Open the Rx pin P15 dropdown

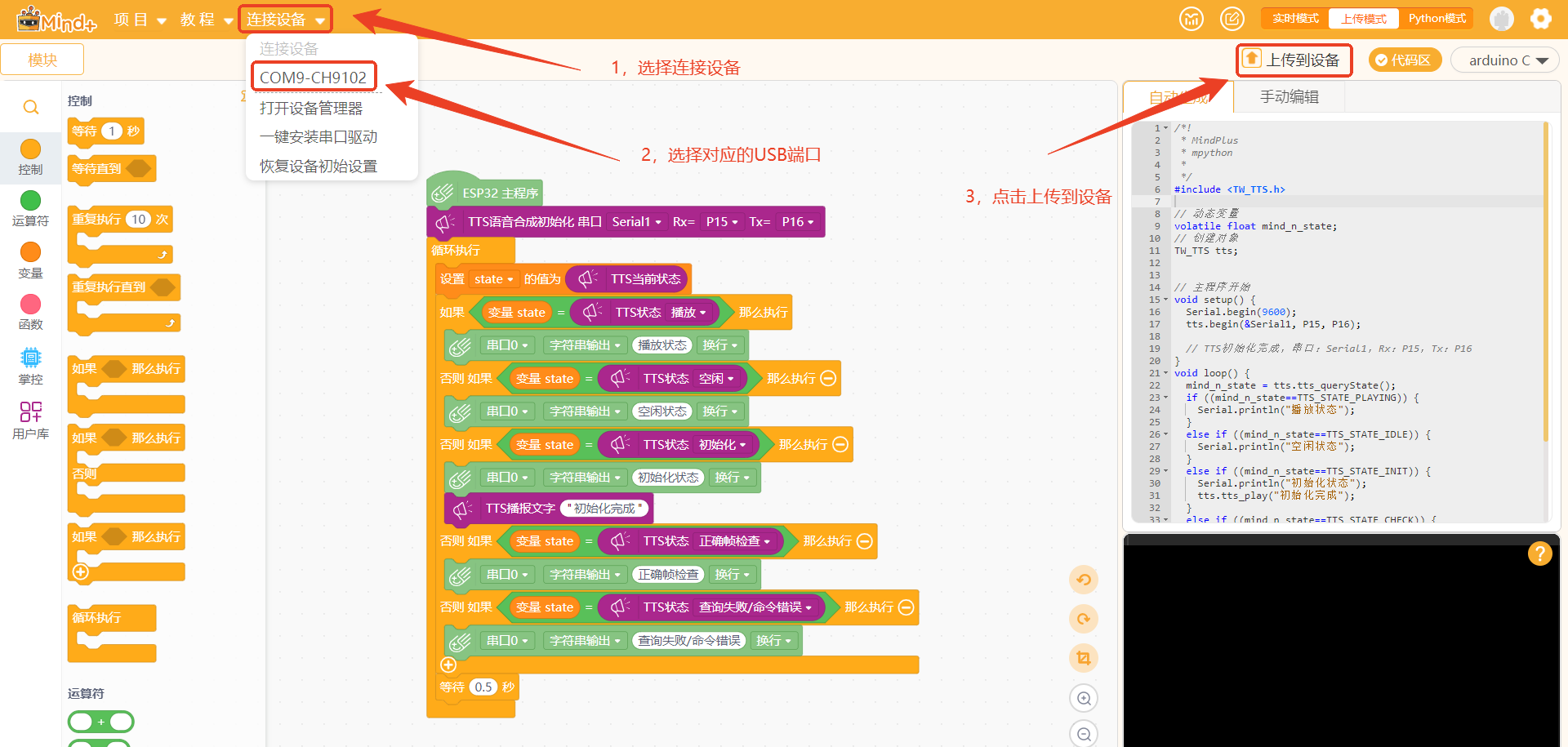click(722, 221)
